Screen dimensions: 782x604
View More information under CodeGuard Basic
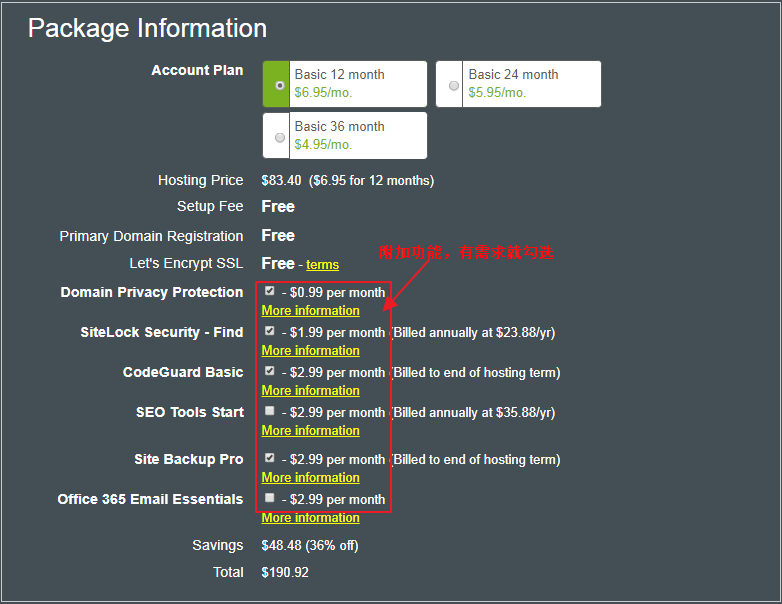pyautogui.click(x=310, y=391)
